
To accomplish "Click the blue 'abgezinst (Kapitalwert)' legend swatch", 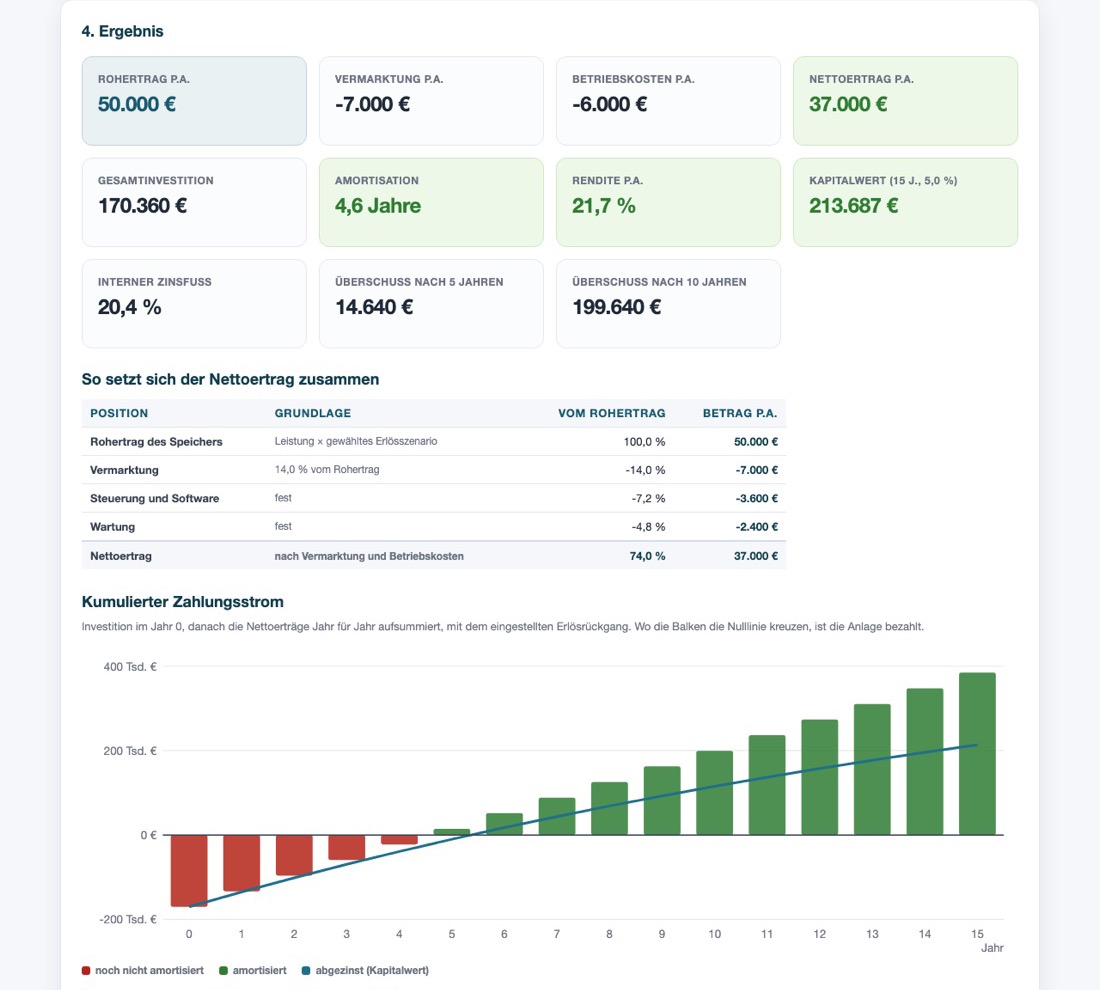I will 306,971.
